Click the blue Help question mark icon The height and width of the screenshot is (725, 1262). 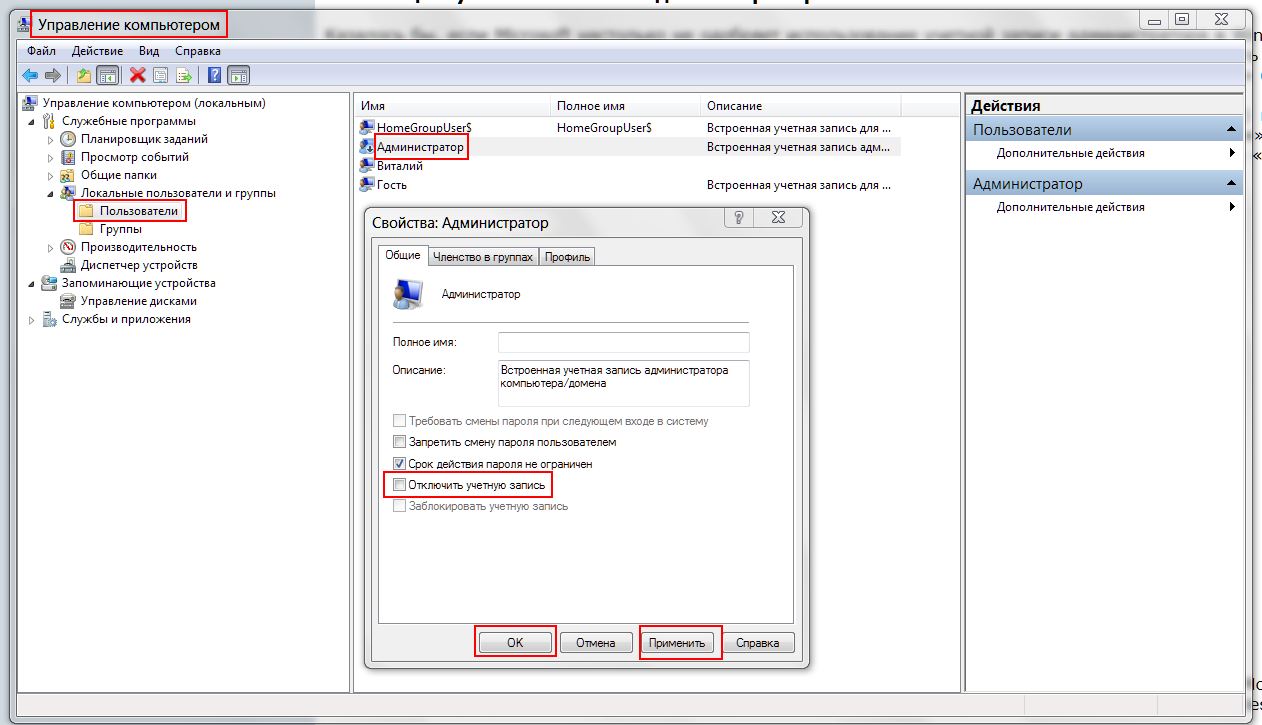(x=215, y=75)
